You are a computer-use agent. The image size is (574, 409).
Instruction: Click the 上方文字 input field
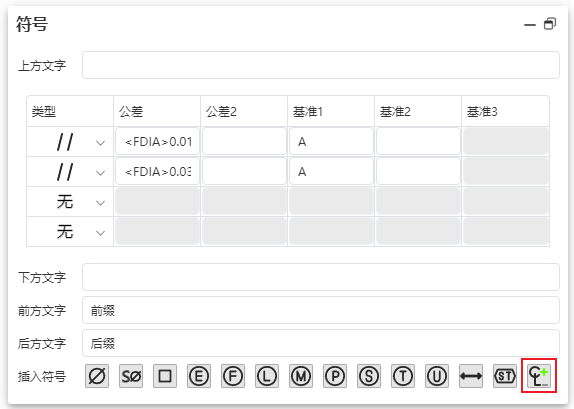321,65
